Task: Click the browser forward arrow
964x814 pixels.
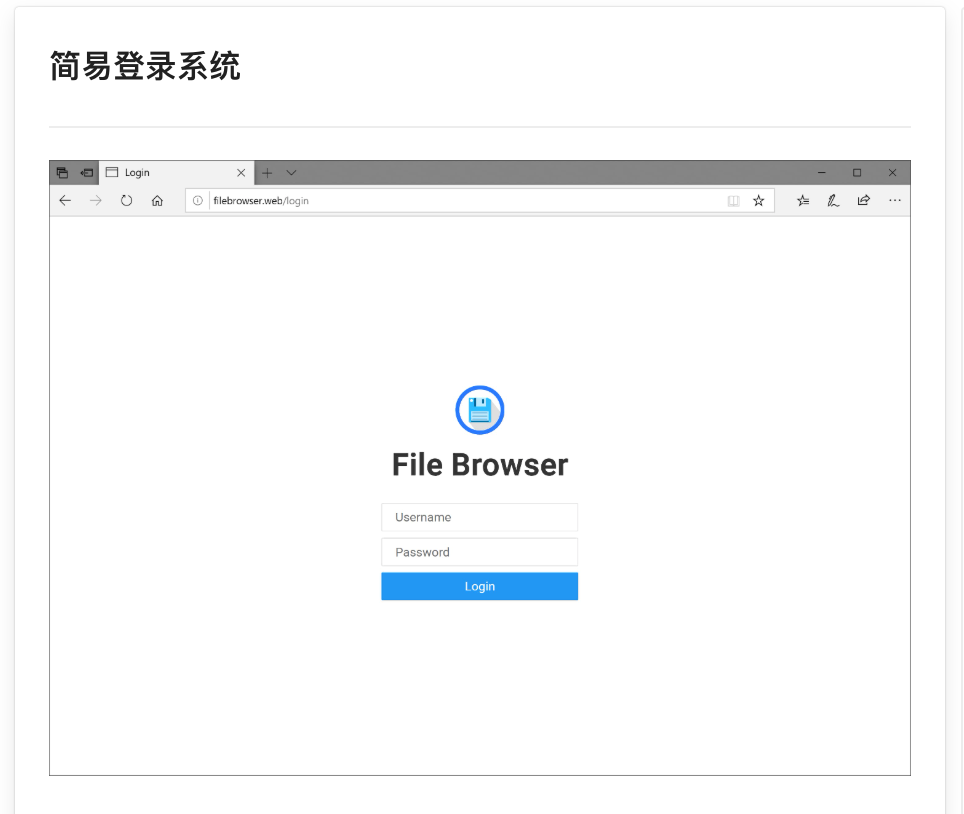Action: 96,201
